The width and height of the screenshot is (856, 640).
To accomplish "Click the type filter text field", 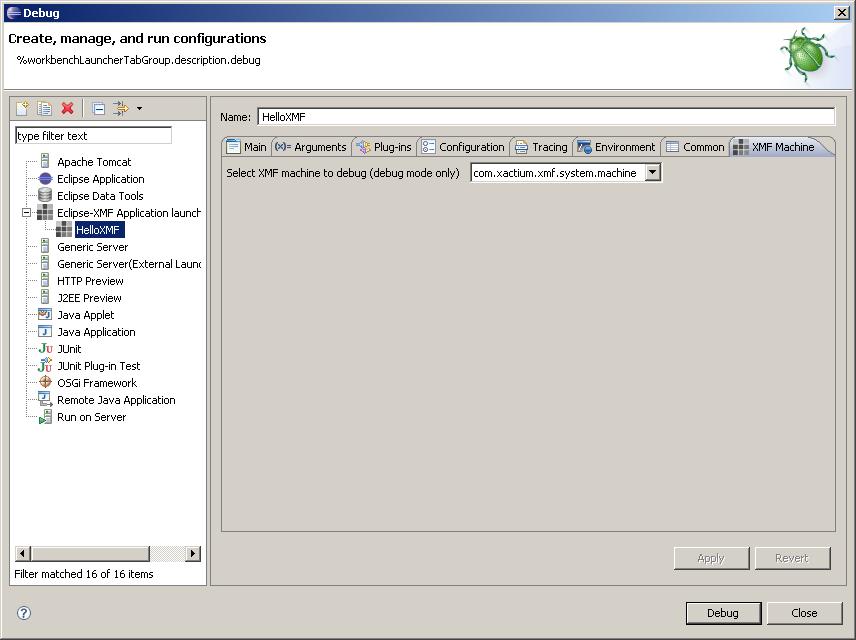I will coord(93,135).
